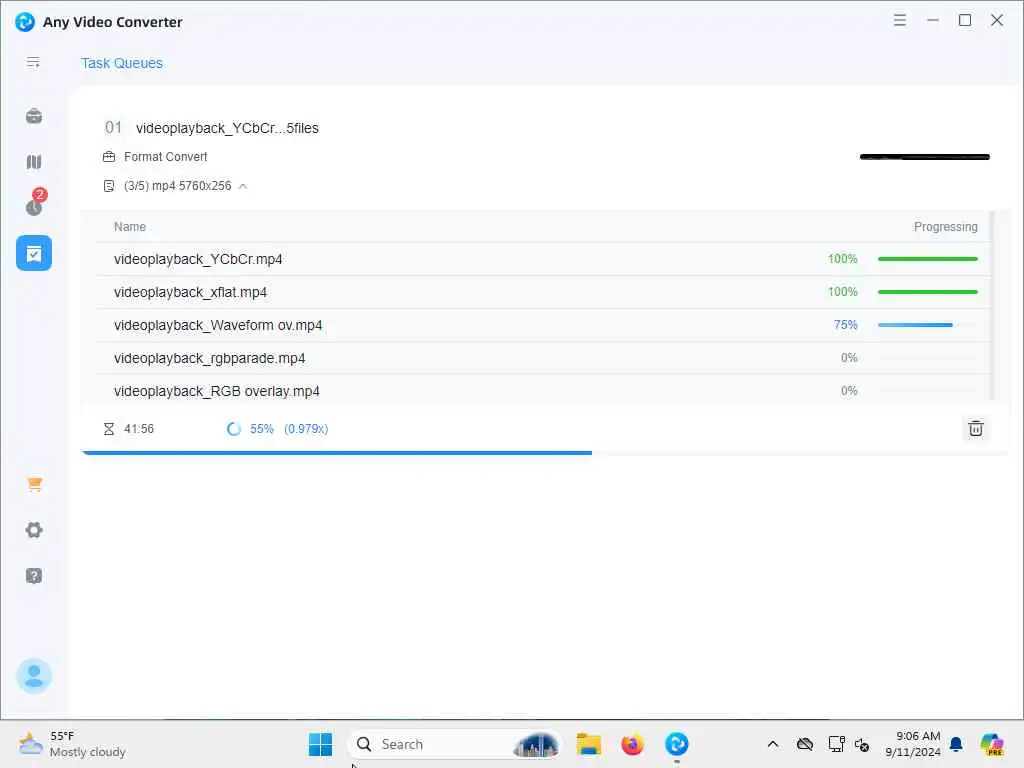This screenshot has height=768, width=1024.
Task: Click the green progress bar of YCbCr.mp4
Action: point(927,259)
